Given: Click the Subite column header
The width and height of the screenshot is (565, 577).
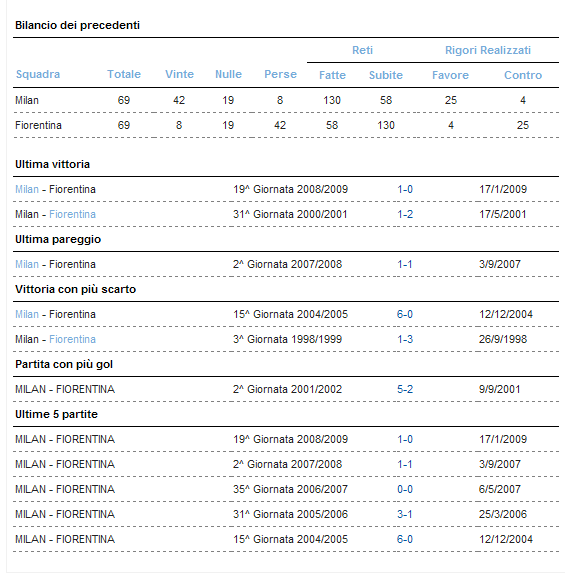Looking at the screenshot, I should (x=386, y=75).
